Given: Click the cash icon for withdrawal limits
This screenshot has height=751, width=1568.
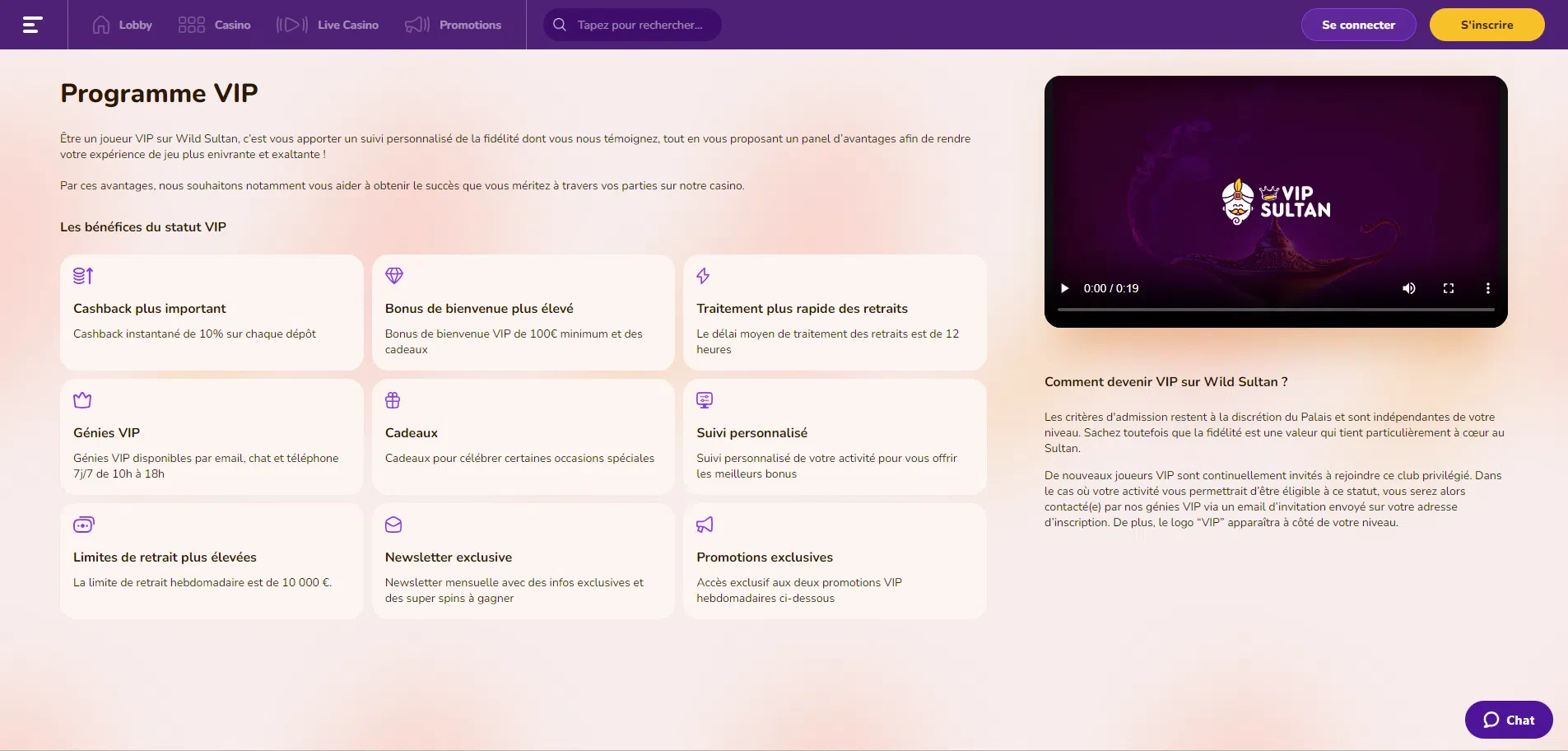Looking at the screenshot, I should 84,525.
